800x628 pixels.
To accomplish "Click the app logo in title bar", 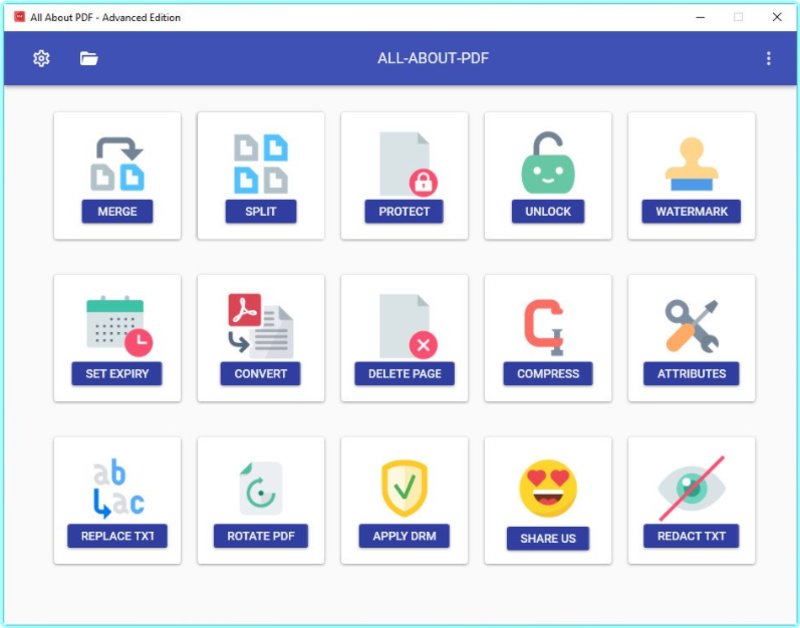I will click(x=19, y=17).
